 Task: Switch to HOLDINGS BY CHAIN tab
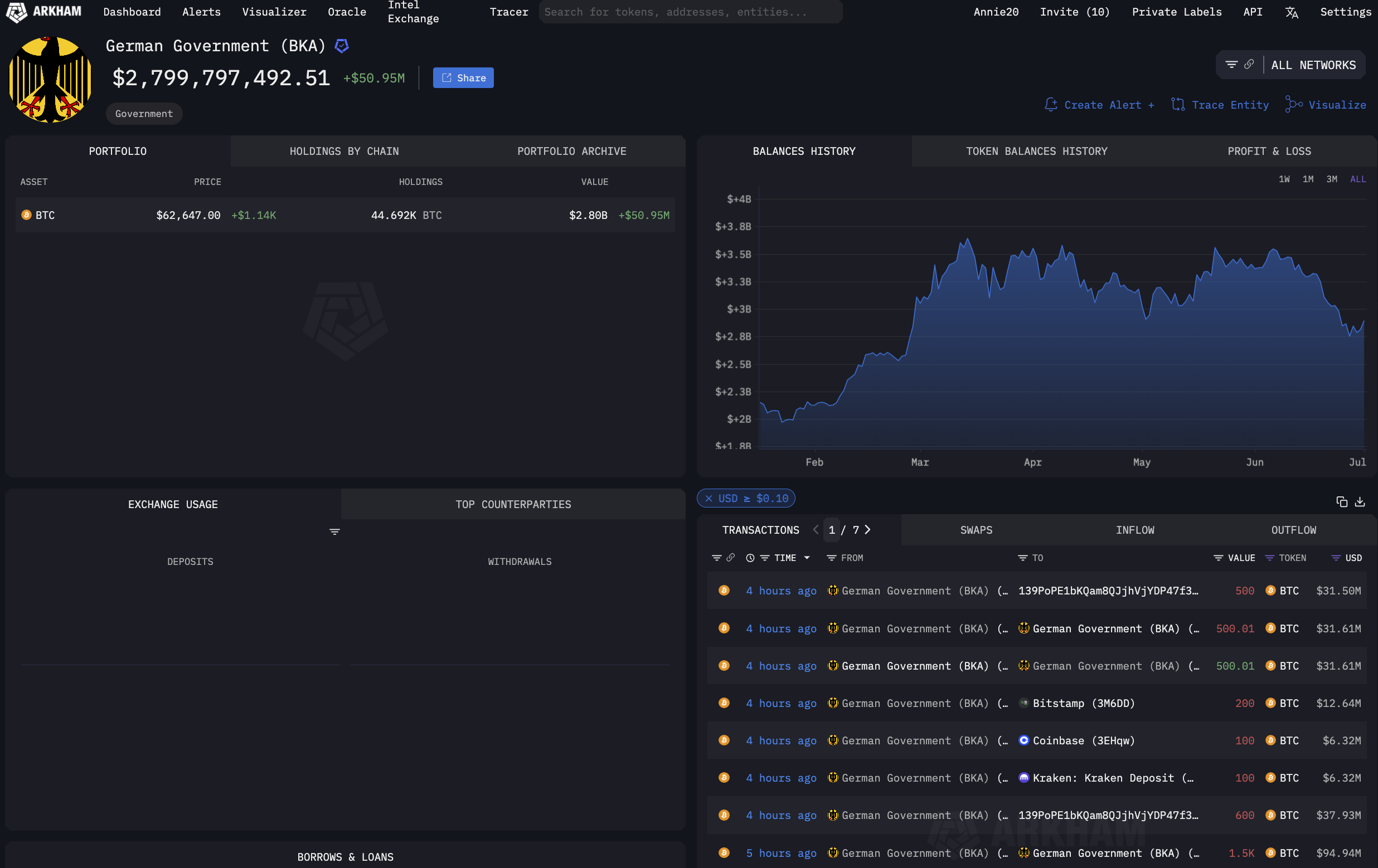(x=344, y=151)
